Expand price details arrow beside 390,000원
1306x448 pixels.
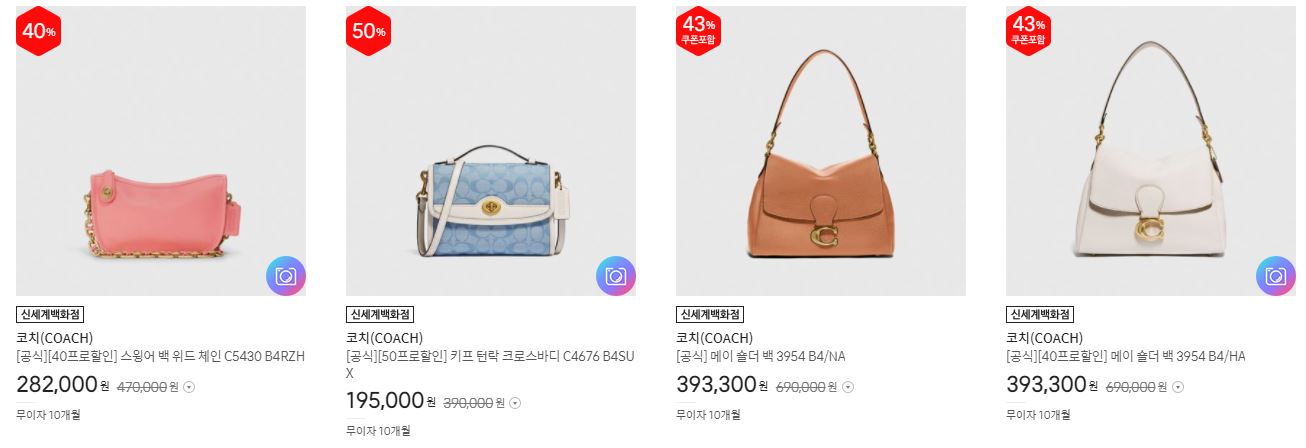pos(515,403)
